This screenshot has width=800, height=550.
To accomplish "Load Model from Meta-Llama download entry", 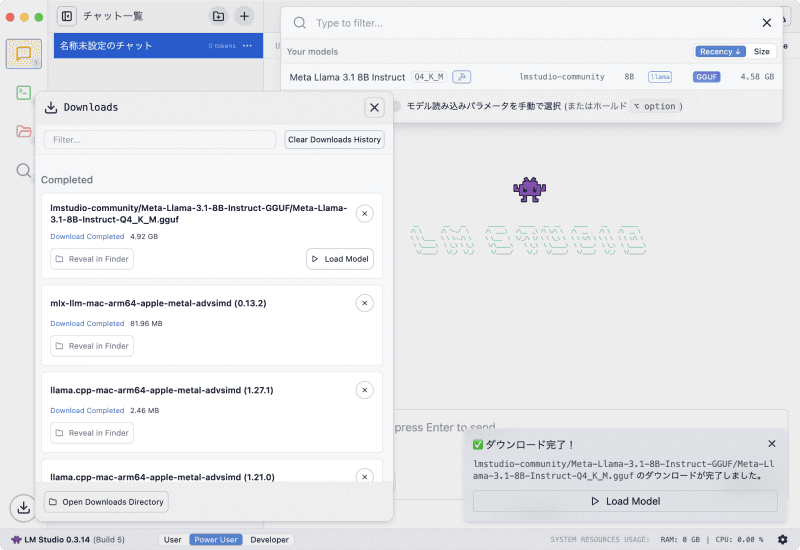I will pyautogui.click(x=340, y=259).
